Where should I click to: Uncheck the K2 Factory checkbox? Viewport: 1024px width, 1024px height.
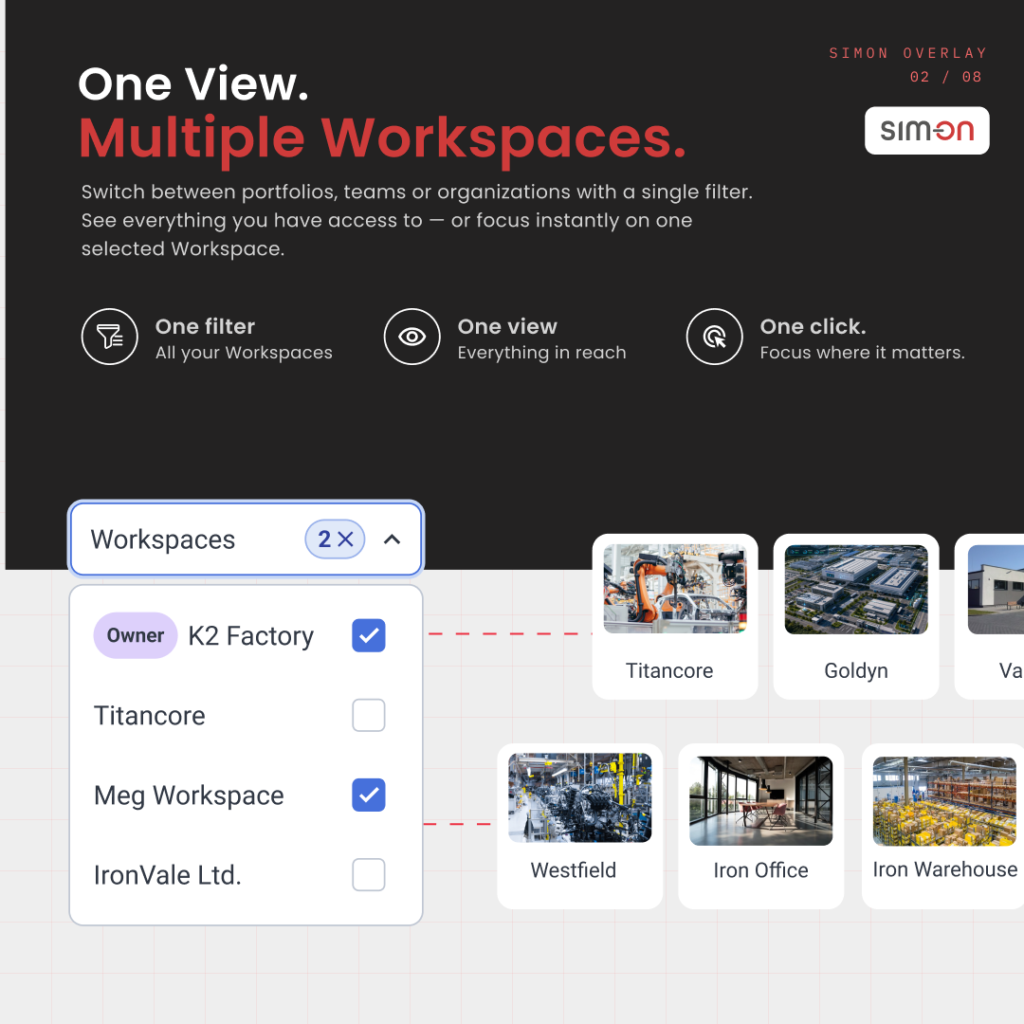tap(368, 635)
